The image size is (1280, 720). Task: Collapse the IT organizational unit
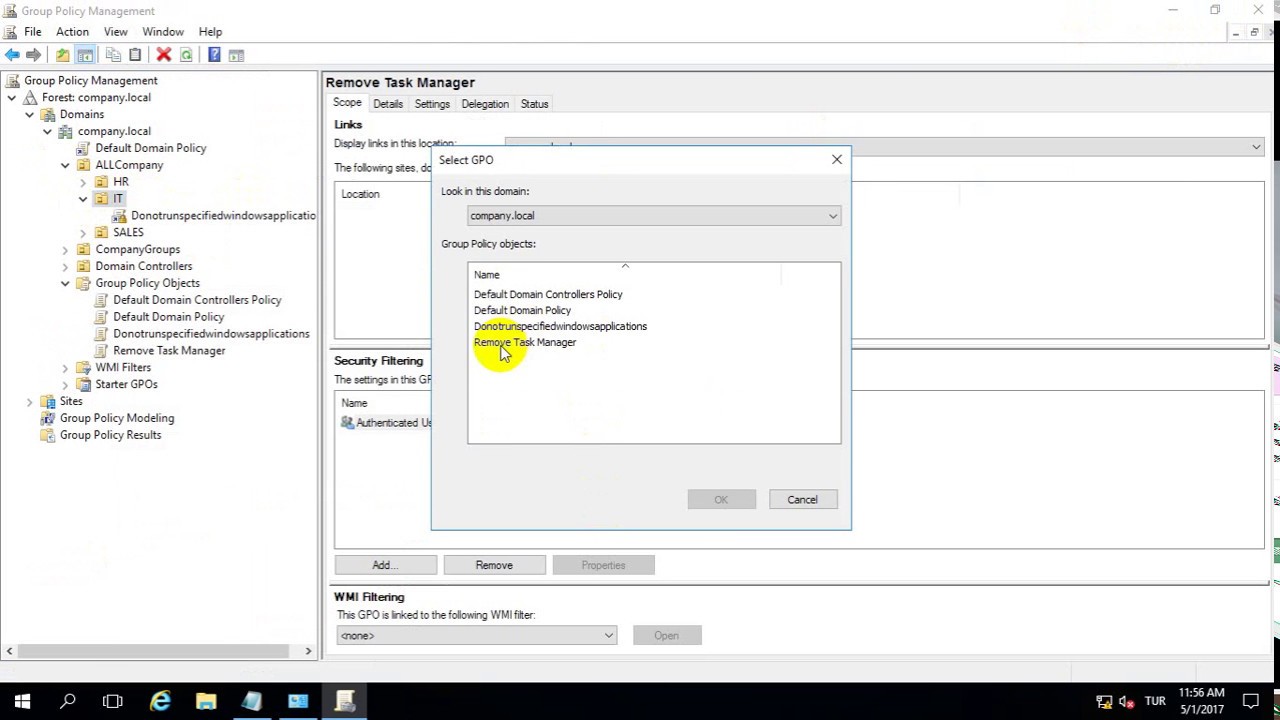pyautogui.click(x=84, y=199)
